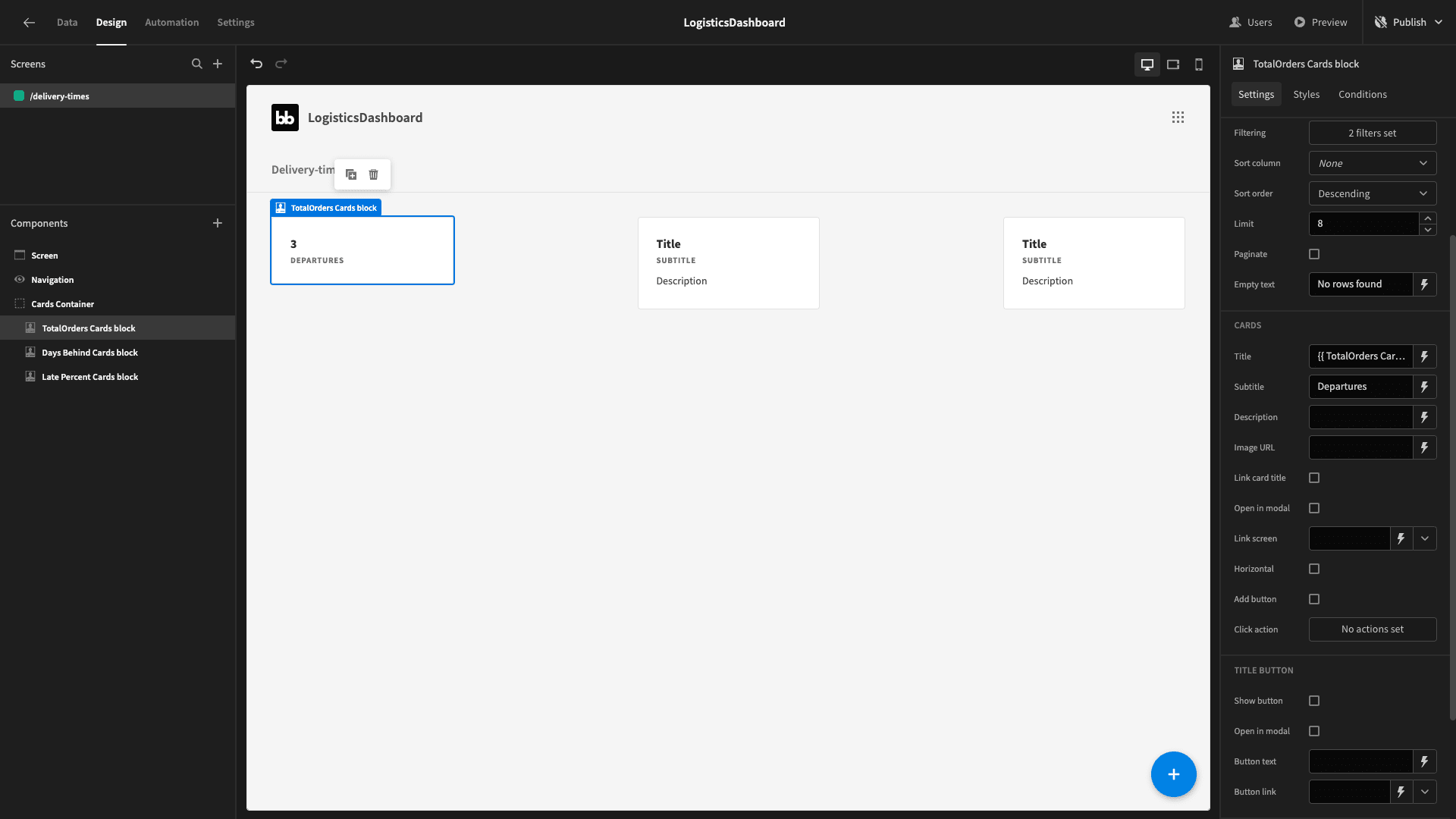
Task: Enable the Add button checkbox
Action: tap(1314, 599)
